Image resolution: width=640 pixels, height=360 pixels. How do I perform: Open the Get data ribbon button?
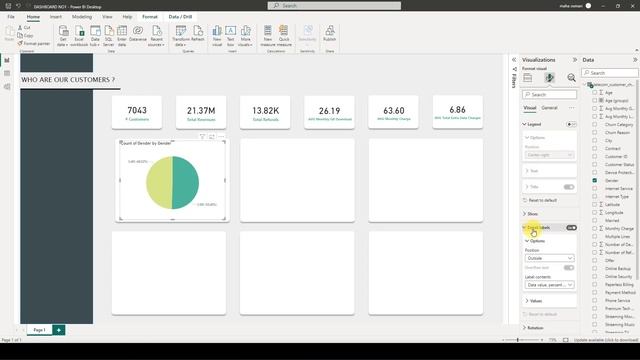63,36
